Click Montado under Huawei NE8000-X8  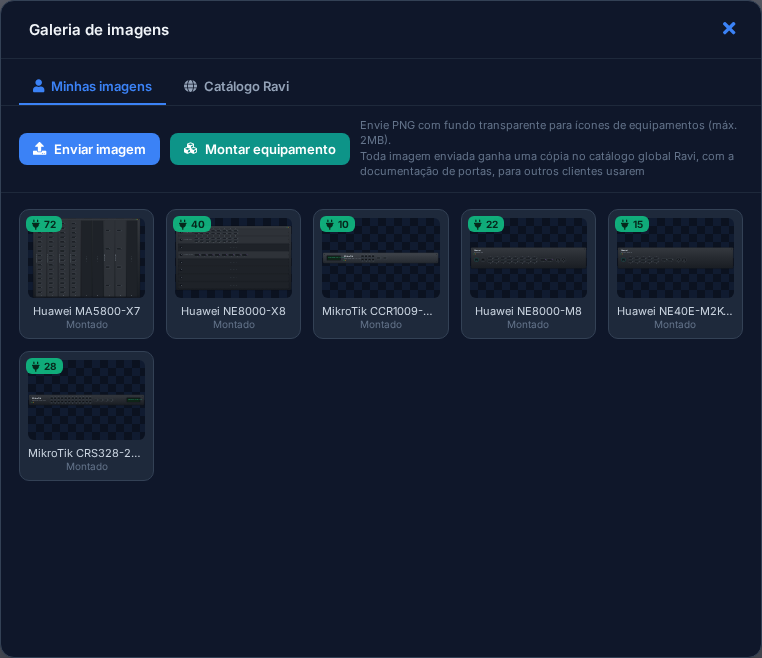tap(234, 325)
